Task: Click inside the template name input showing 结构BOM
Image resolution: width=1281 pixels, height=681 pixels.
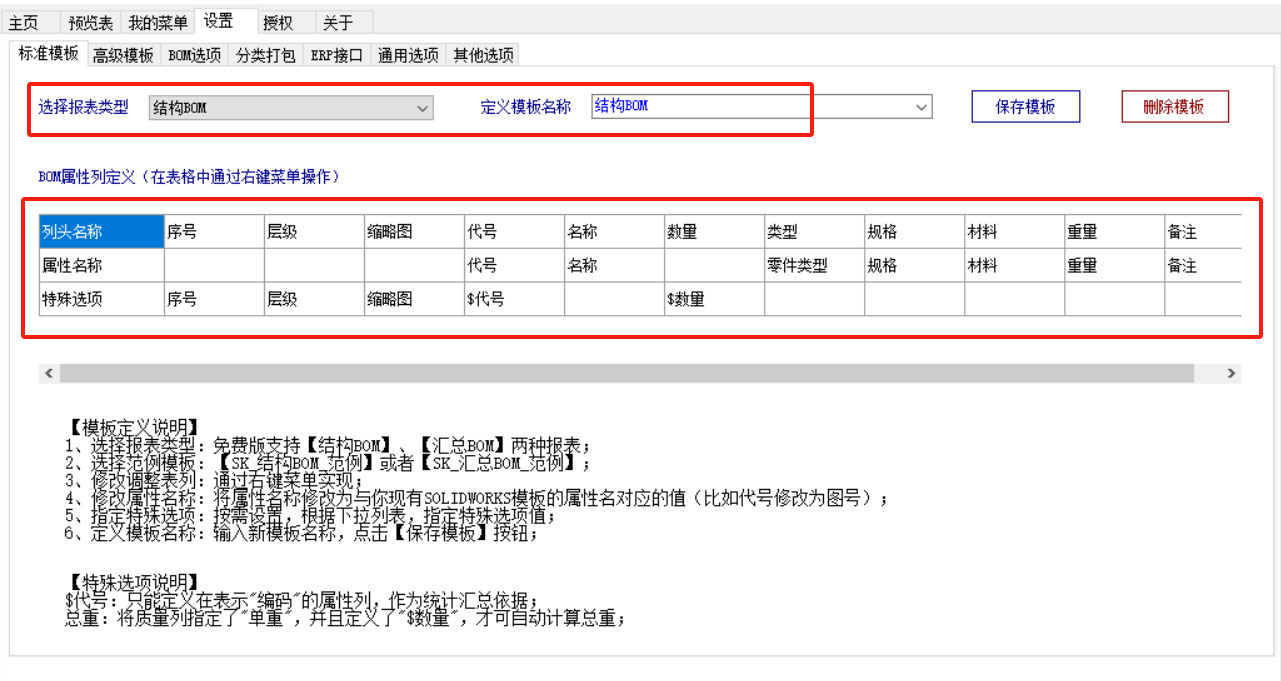Action: point(700,106)
